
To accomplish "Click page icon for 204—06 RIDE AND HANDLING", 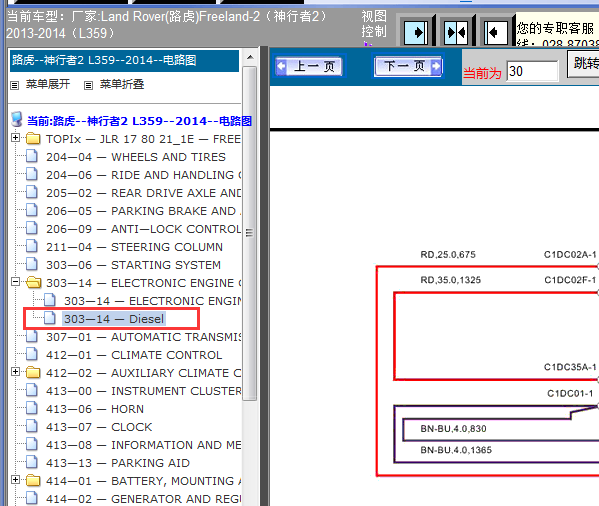I will (32, 174).
